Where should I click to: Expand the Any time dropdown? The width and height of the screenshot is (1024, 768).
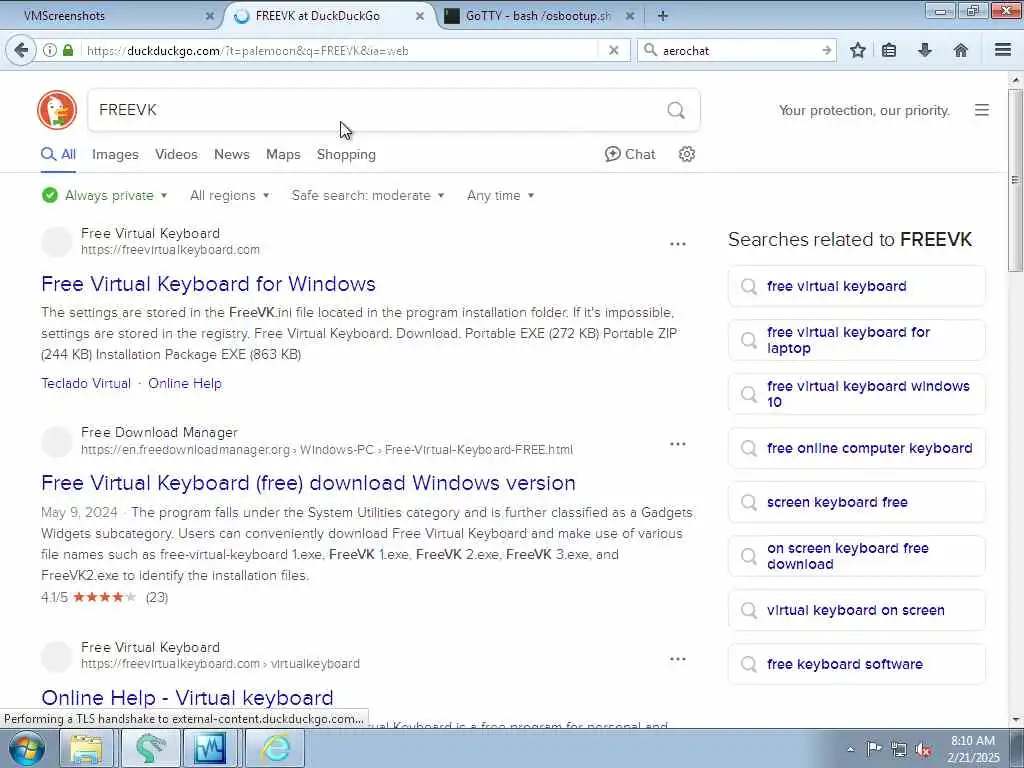(x=500, y=195)
